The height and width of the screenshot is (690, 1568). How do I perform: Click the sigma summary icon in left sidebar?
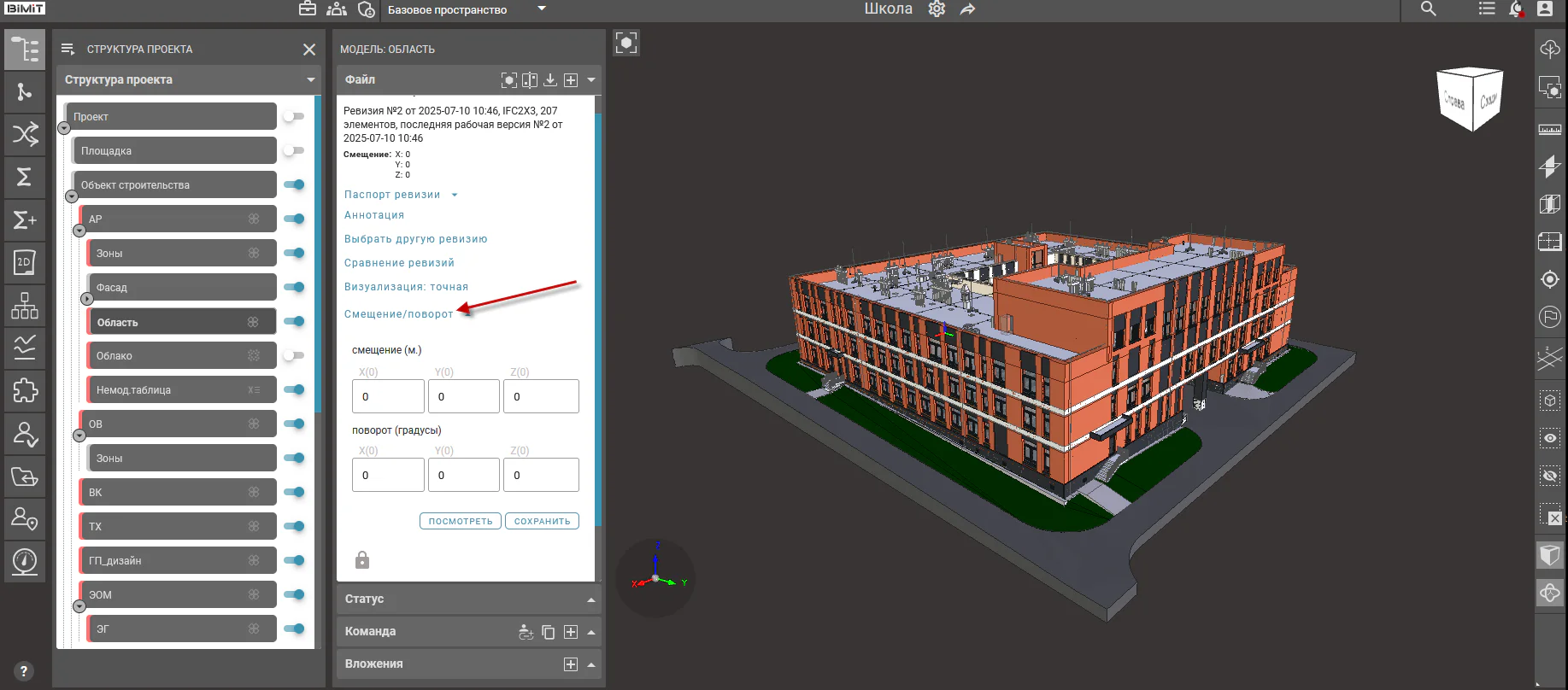click(x=25, y=177)
